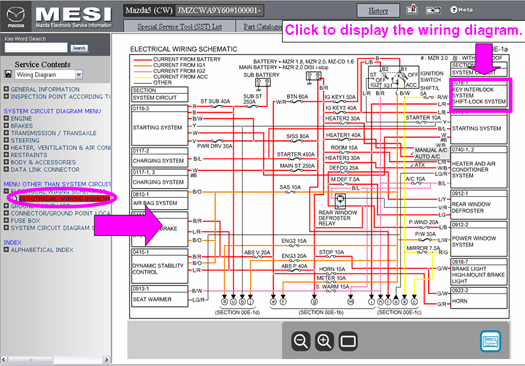Open the Wiring Diagram service contents dropdown
525x366 pixels.
click(49, 74)
